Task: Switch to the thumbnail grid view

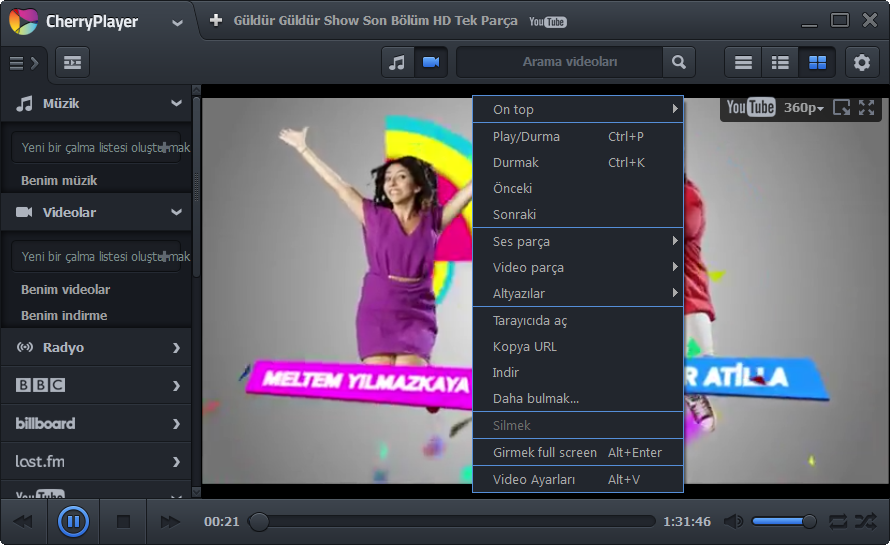Action: click(x=817, y=62)
